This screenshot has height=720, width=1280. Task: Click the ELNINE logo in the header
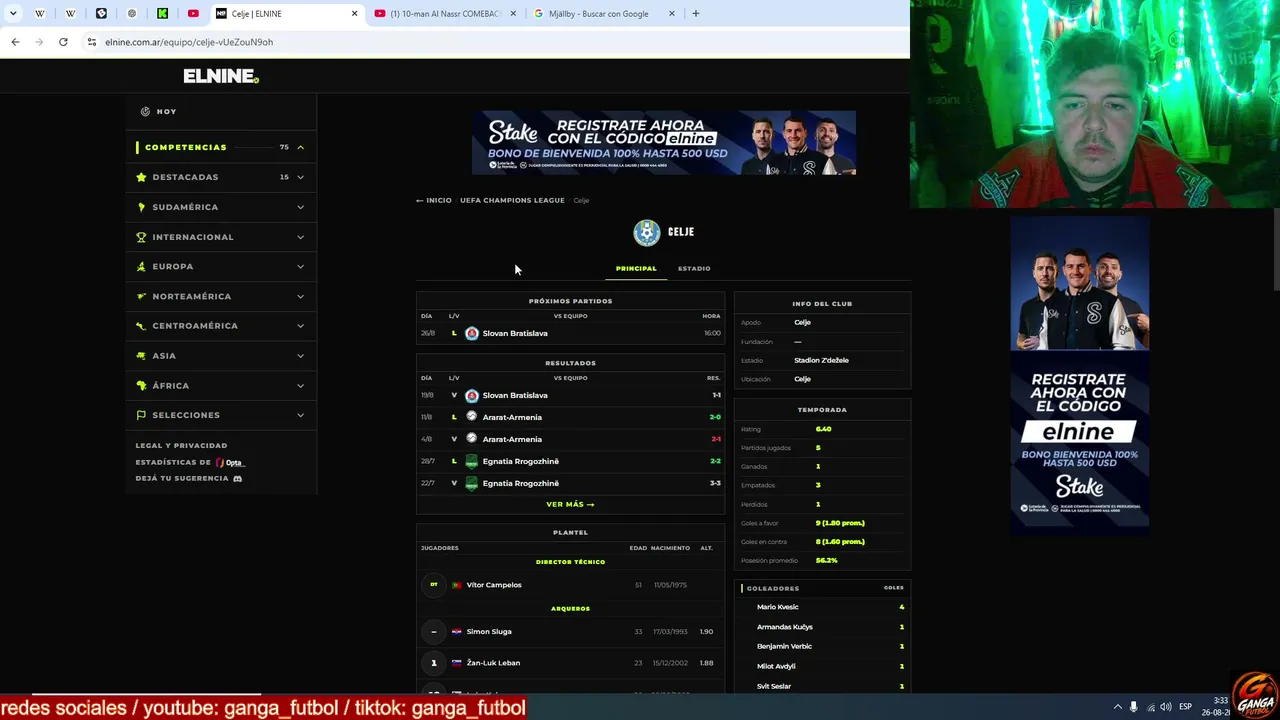click(x=221, y=76)
